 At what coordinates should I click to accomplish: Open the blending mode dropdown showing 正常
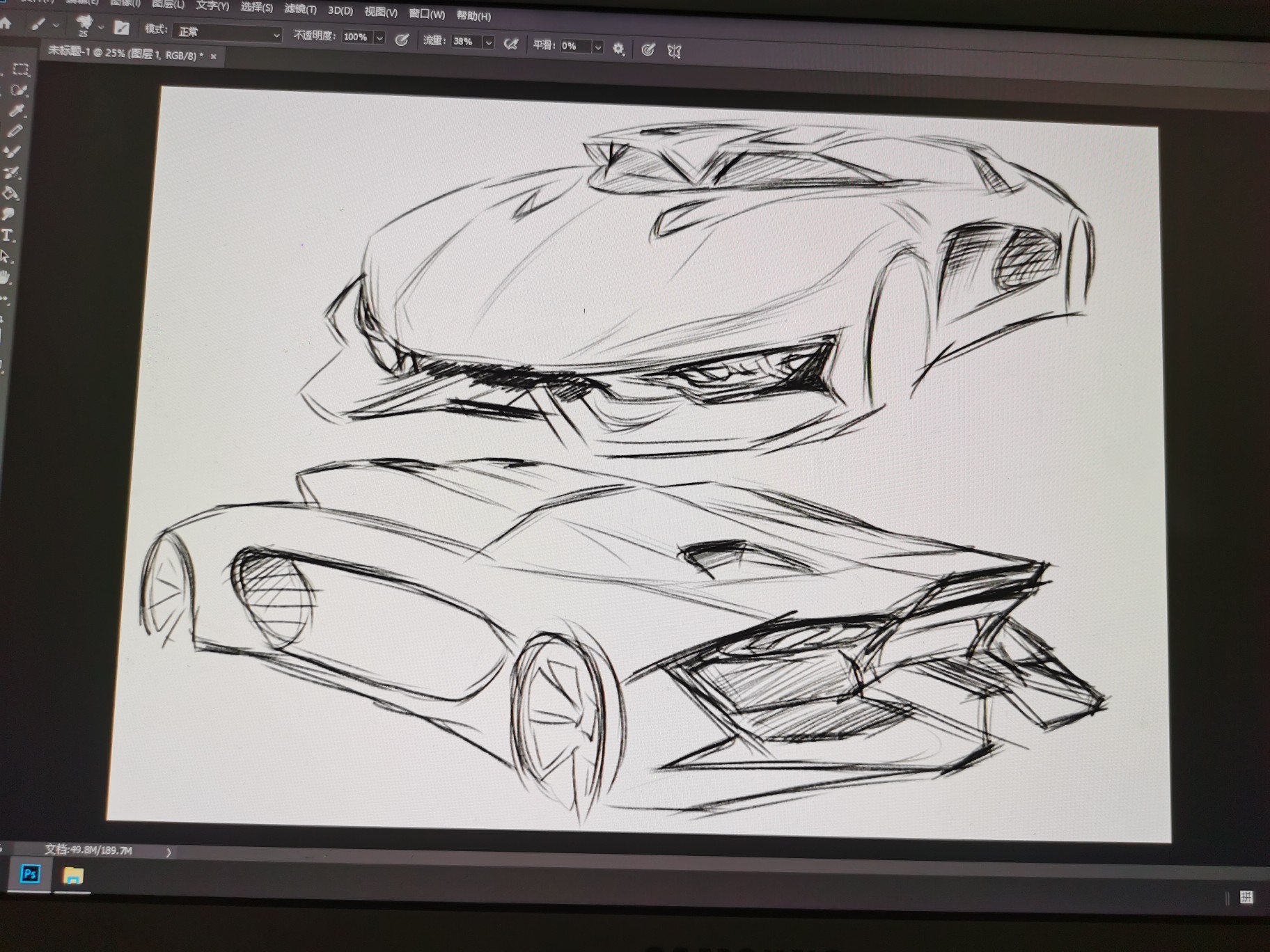pos(223,33)
